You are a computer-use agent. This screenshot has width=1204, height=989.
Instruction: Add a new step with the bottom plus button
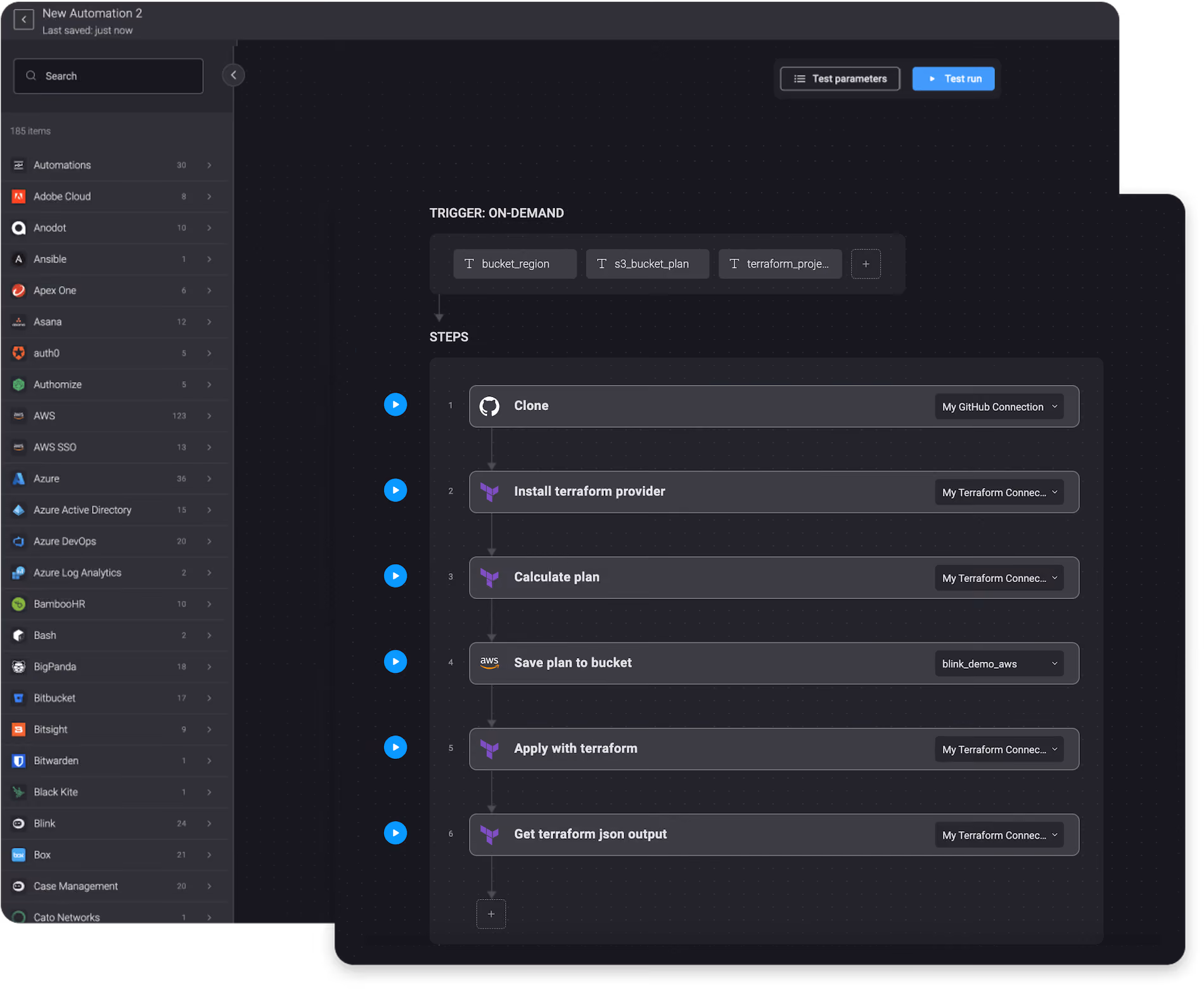click(491, 914)
